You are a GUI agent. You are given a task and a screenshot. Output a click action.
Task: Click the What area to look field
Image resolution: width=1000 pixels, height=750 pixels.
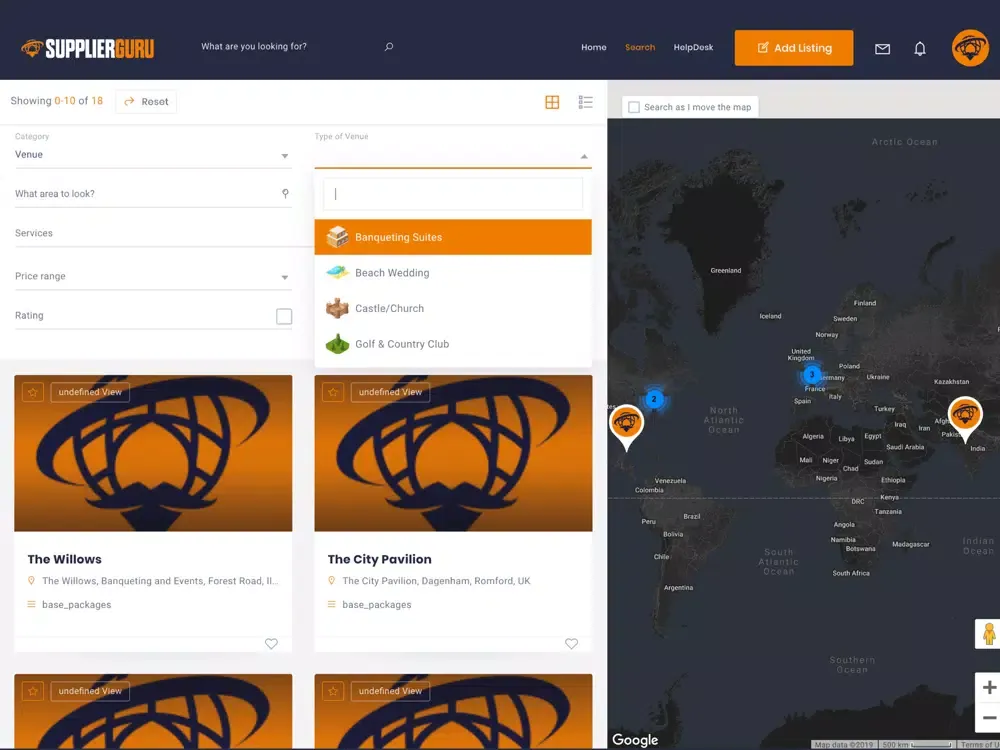pyautogui.click(x=153, y=194)
